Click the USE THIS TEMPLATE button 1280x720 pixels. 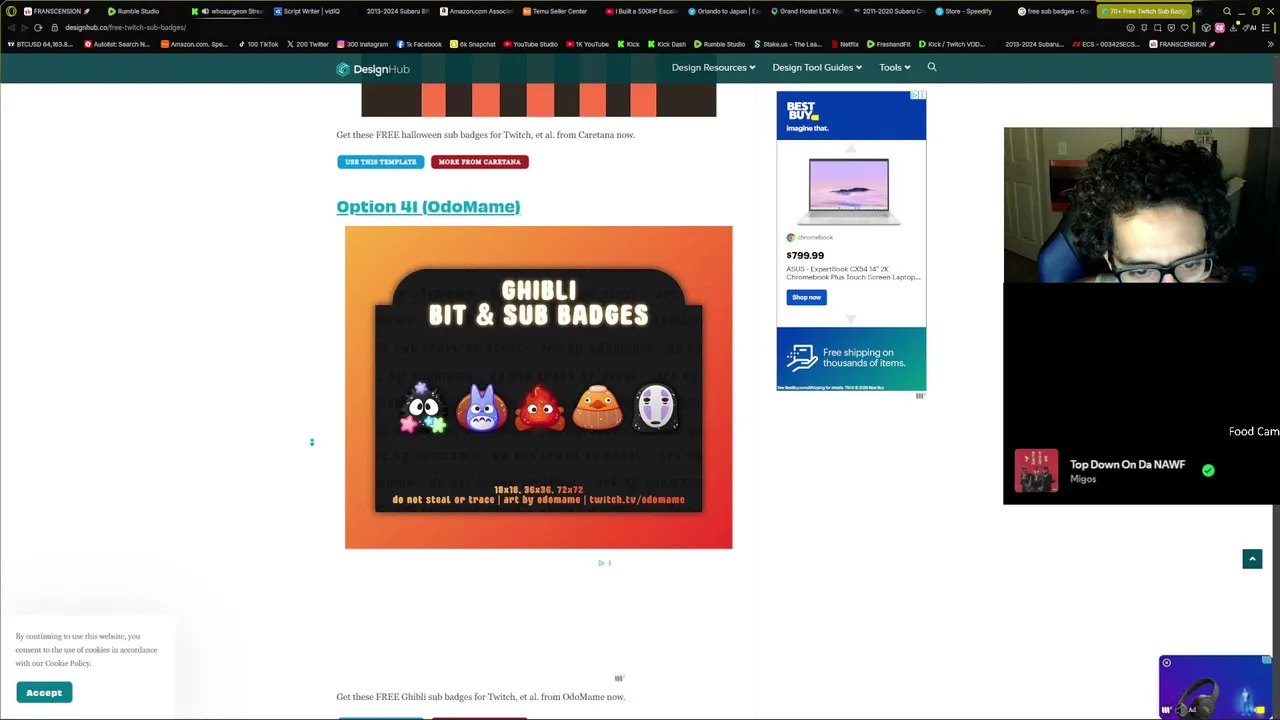point(380,162)
